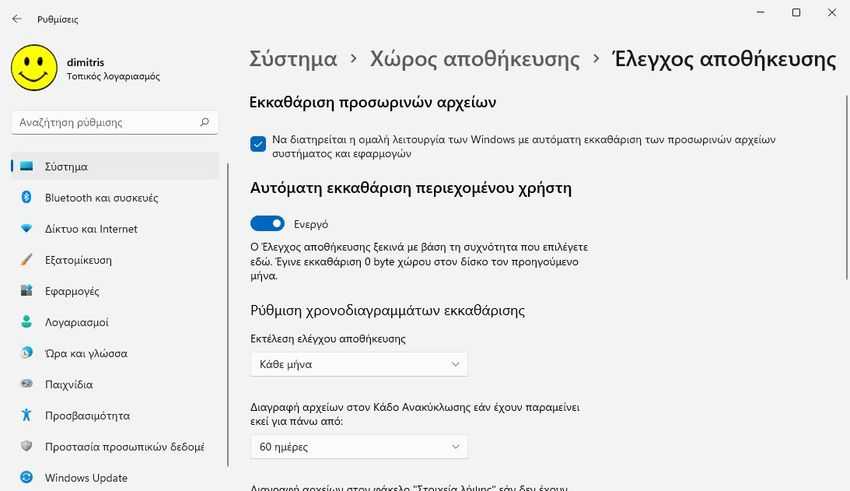
Task: Open the 60 ημέρες dropdown
Action: [359, 447]
